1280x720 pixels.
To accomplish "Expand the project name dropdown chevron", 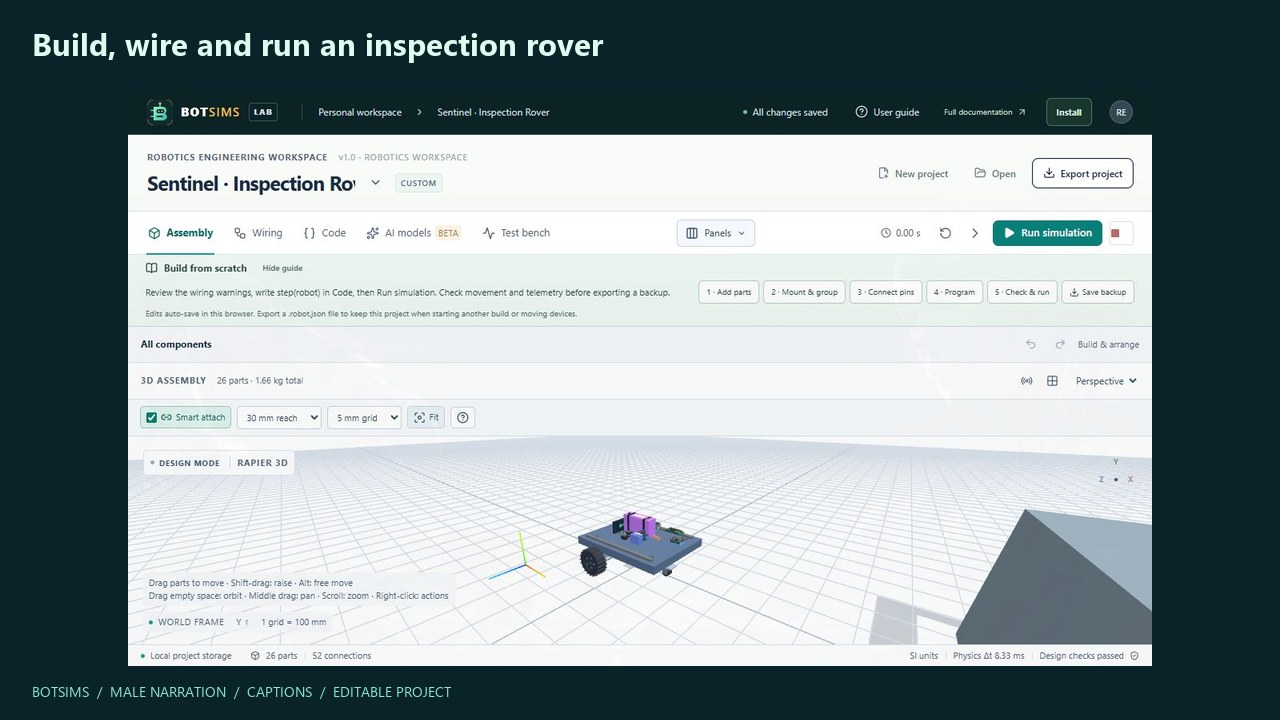I will coord(375,183).
